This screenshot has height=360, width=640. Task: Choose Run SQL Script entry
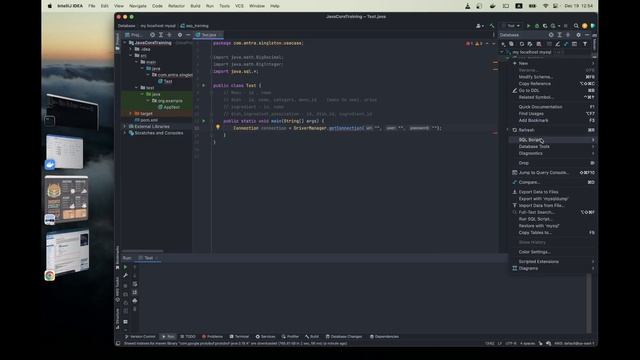point(553,219)
